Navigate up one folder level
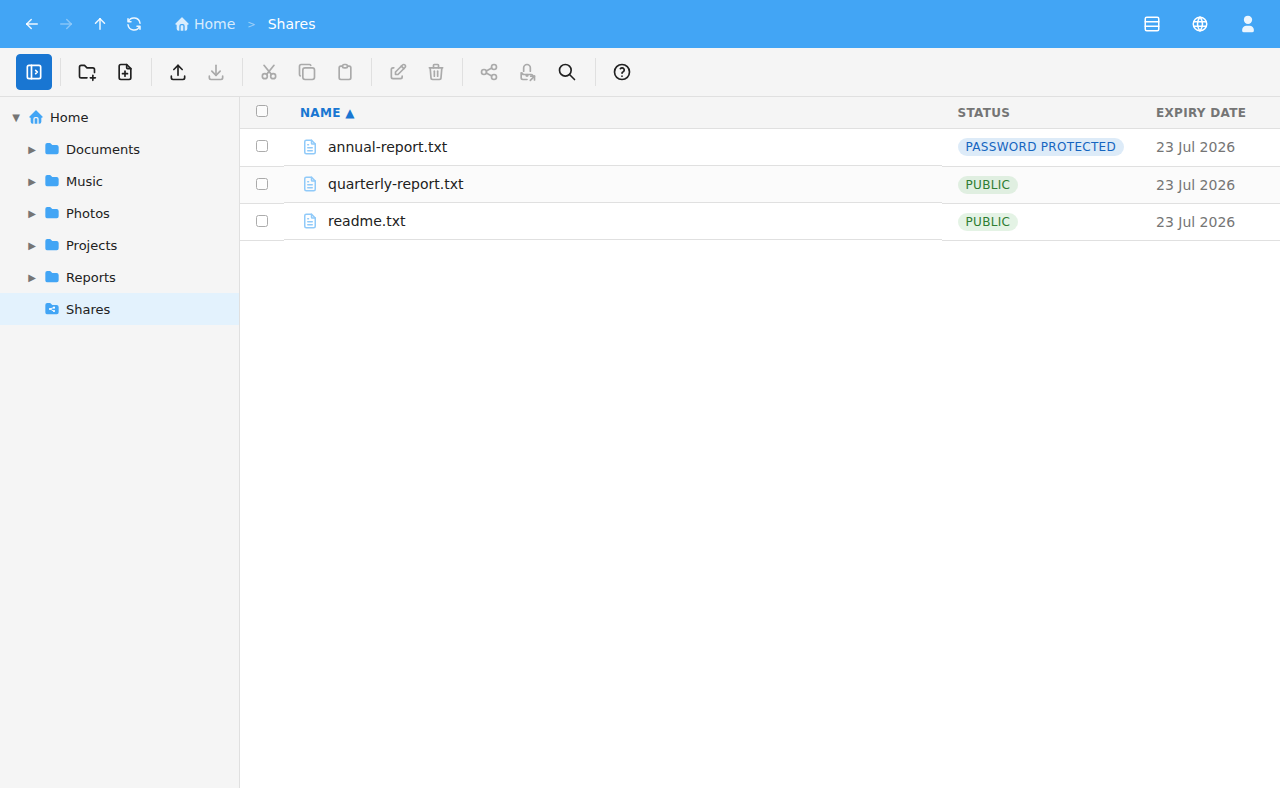The height and width of the screenshot is (800, 1280). [x=100, y=24]
